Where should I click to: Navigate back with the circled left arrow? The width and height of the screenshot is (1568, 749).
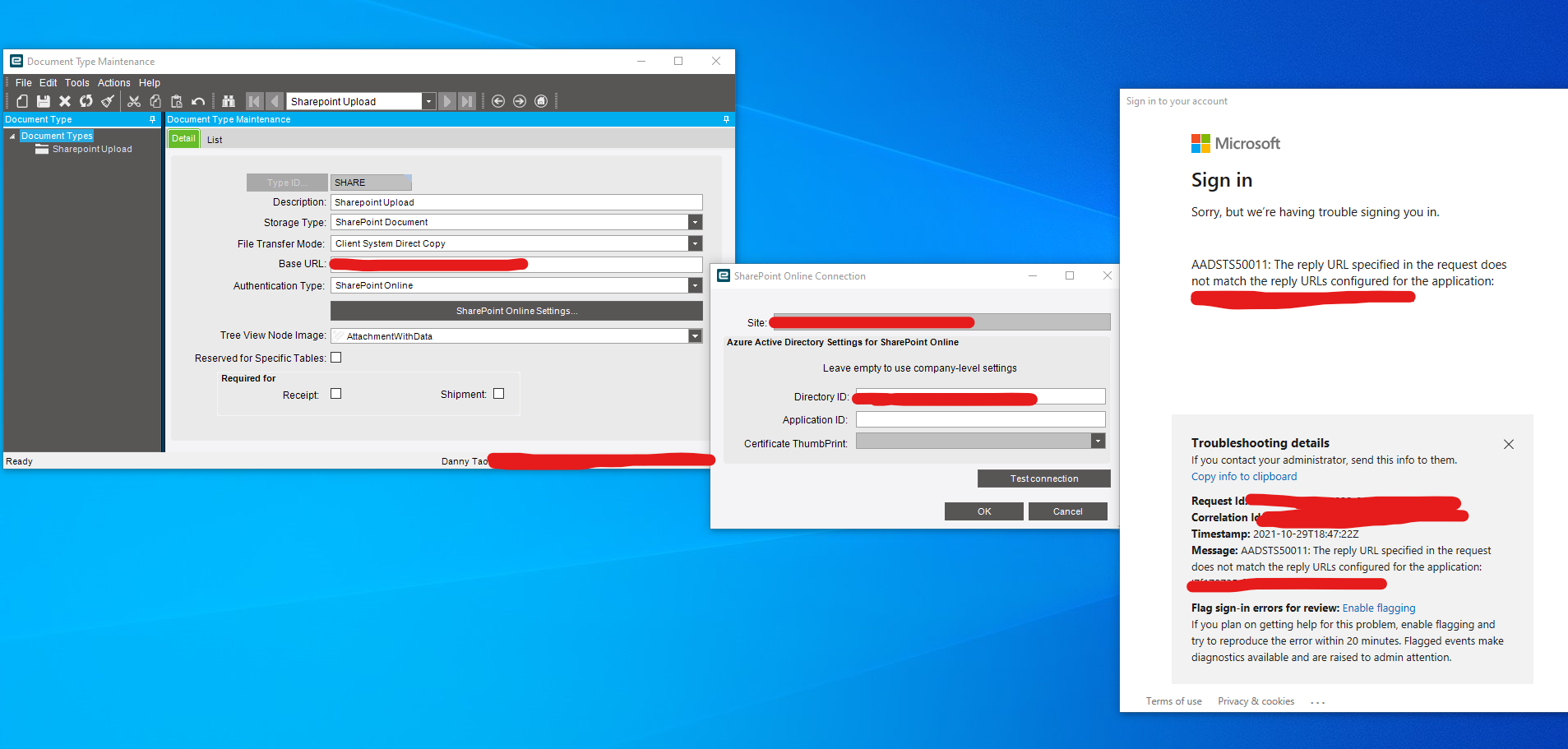[498, 101]
